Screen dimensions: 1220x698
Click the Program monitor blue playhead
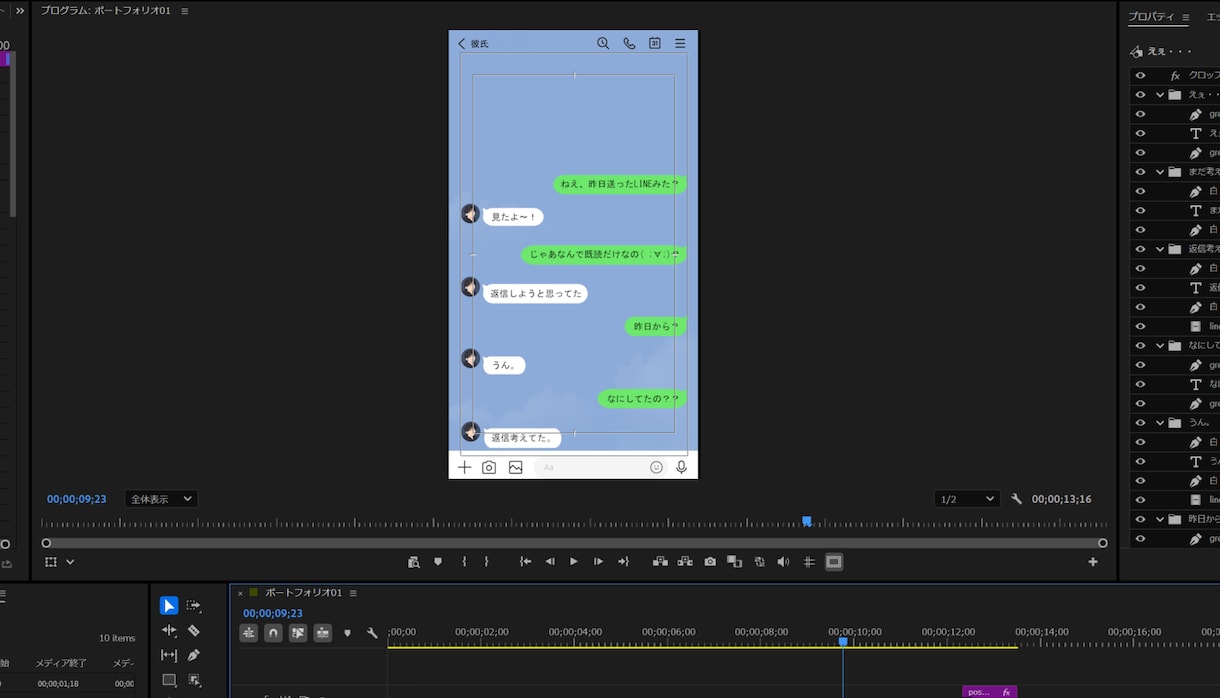807,521
